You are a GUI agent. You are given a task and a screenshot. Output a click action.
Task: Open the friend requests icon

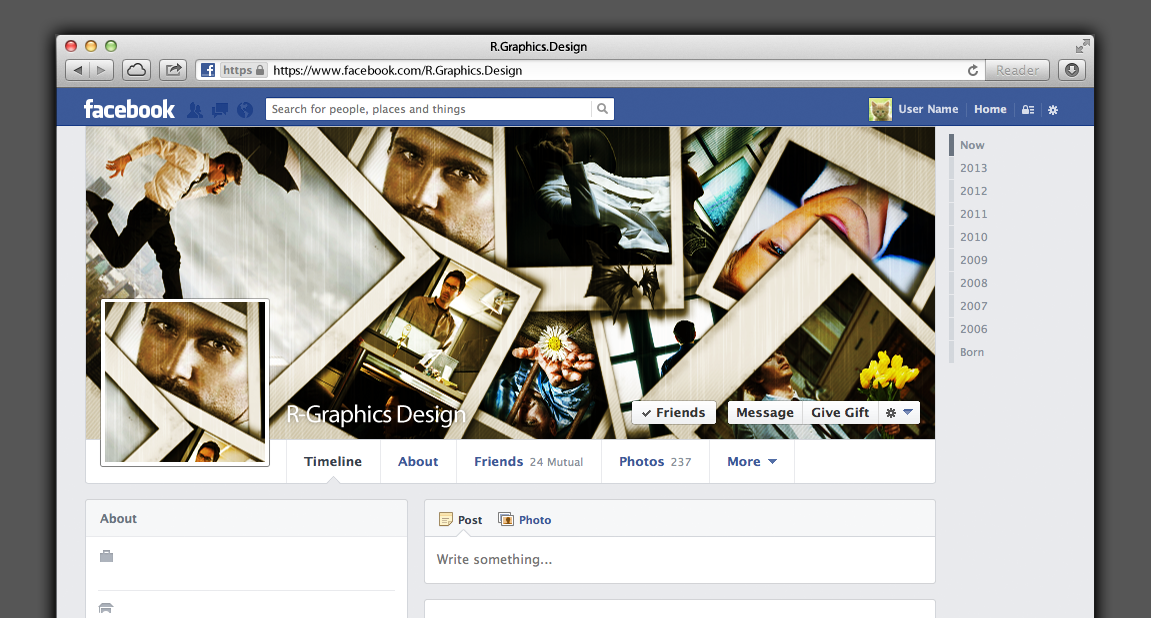195,110
